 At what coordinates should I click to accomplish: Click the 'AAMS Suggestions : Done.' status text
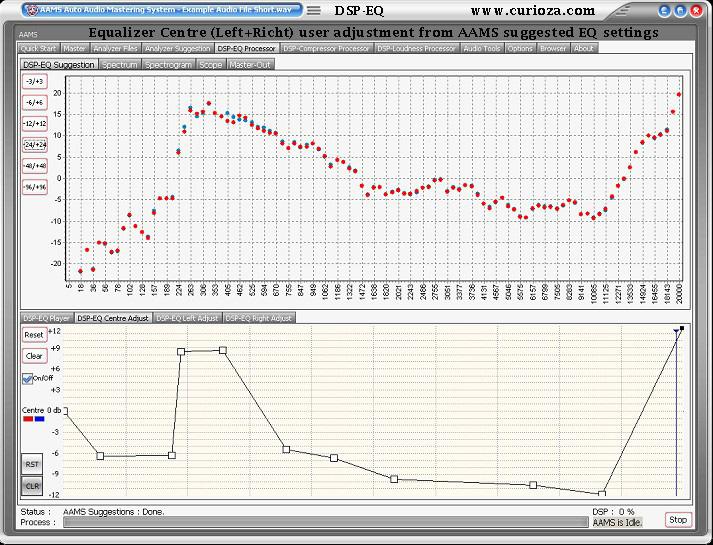[x=114, y=512]
